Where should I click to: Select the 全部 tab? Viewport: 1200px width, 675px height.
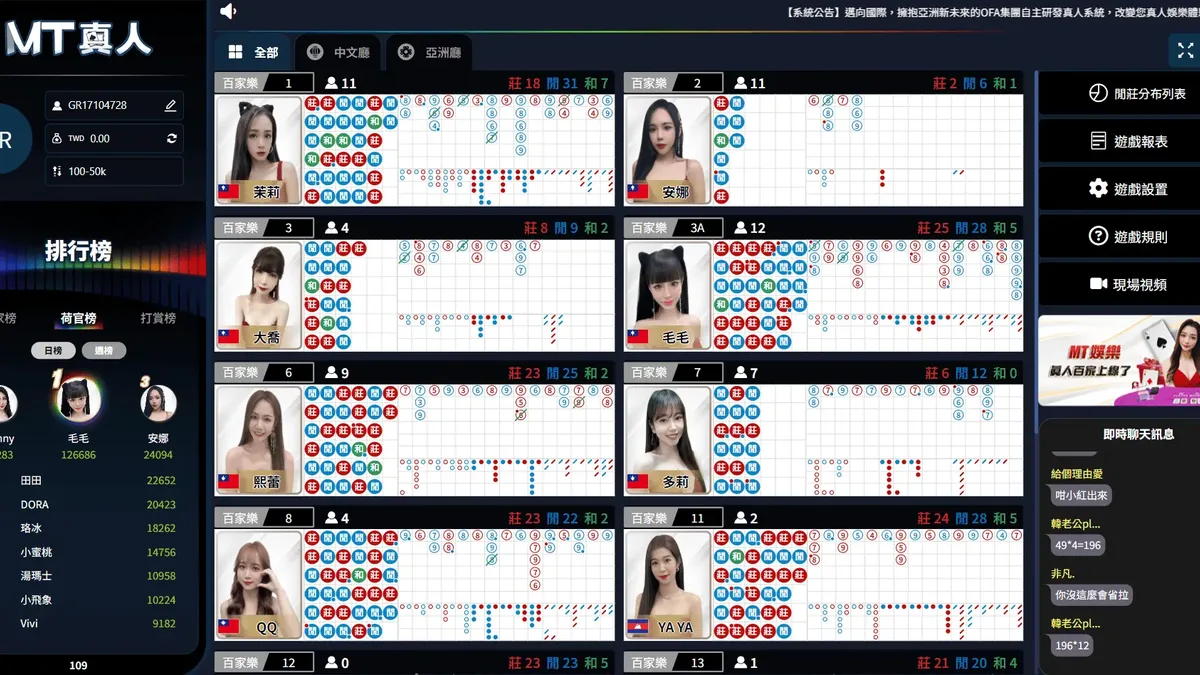[253, 52]
